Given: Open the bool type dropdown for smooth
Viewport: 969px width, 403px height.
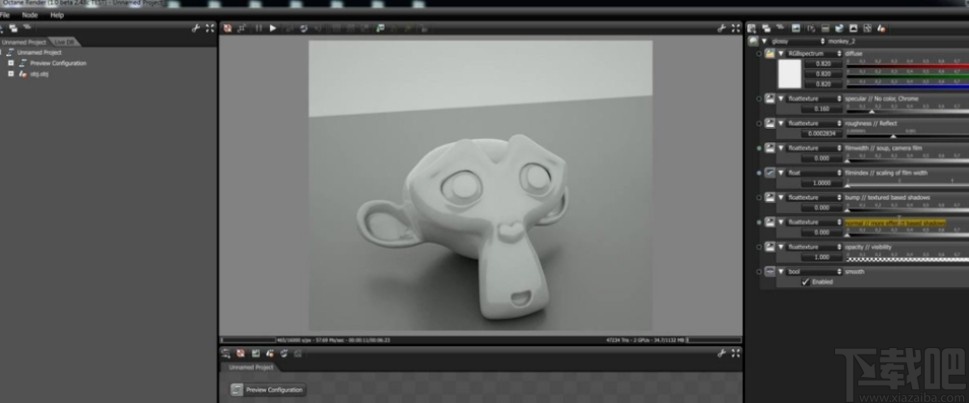Looking at the screenshot, I should point(814,272).
